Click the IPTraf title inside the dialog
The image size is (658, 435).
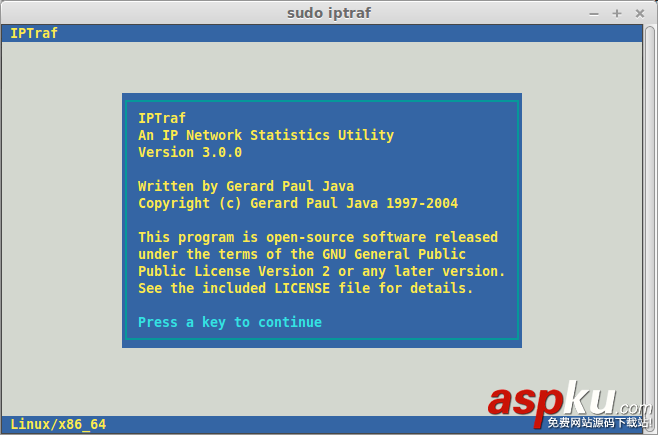point(162,118)
